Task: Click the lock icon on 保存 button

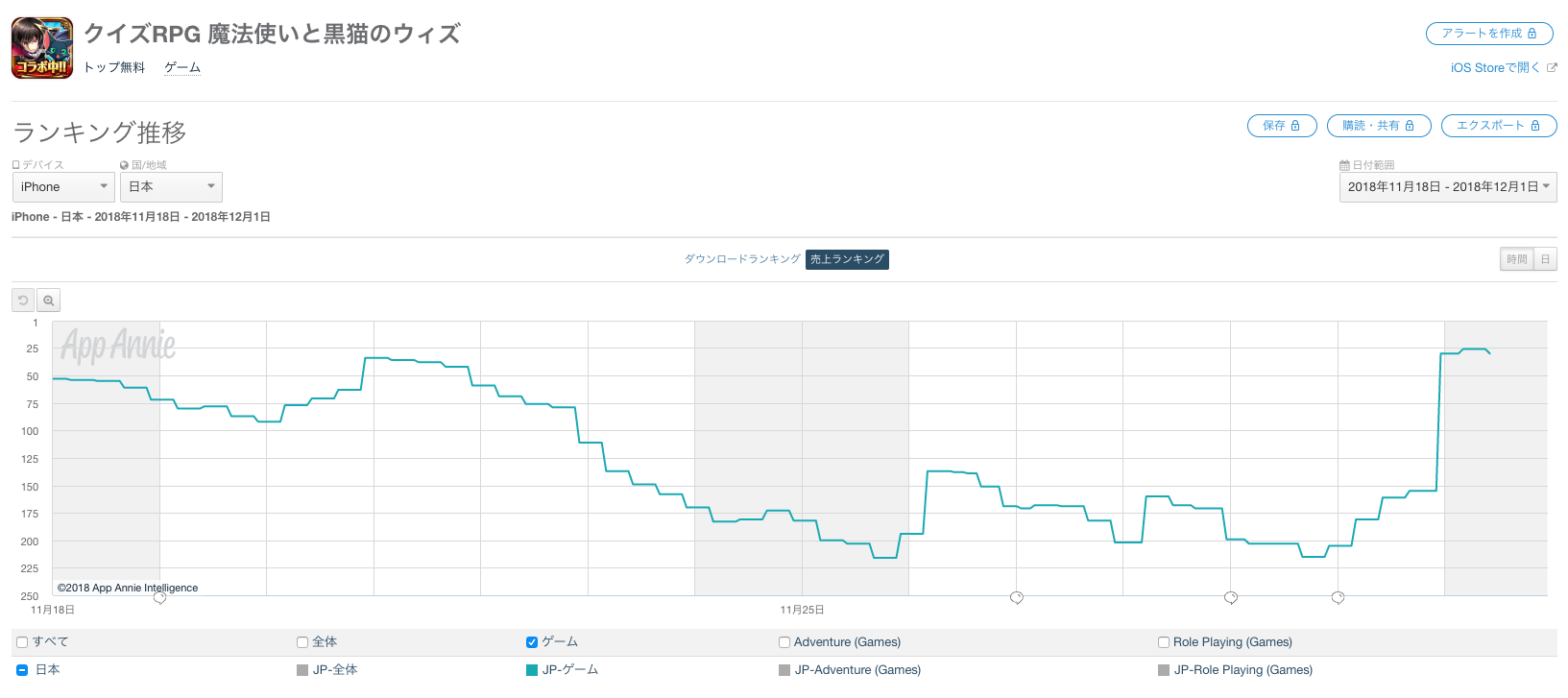Action: [x=1295, y=126]
